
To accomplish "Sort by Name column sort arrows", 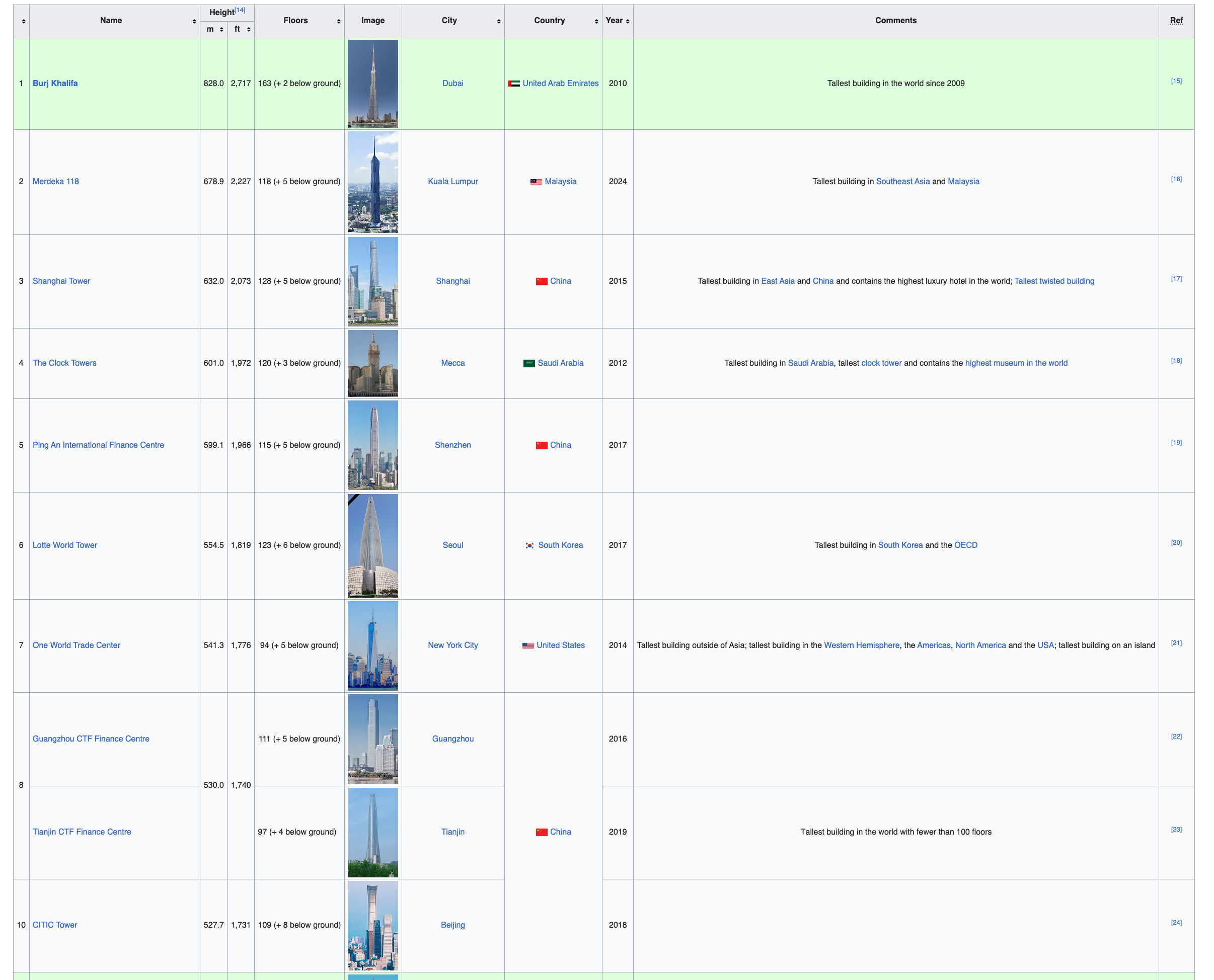I will click(194, 22).
